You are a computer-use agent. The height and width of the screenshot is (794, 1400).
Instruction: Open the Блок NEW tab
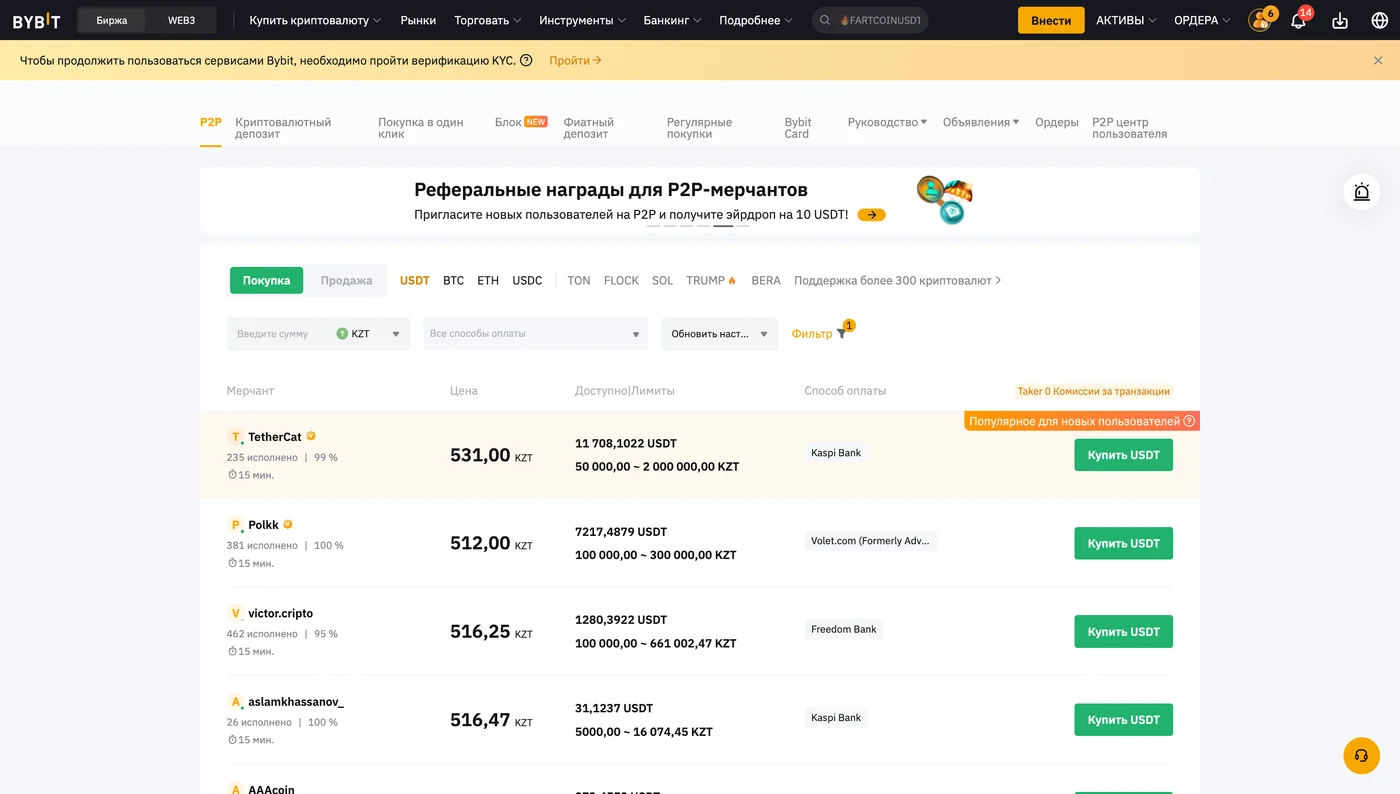point(521,122)
